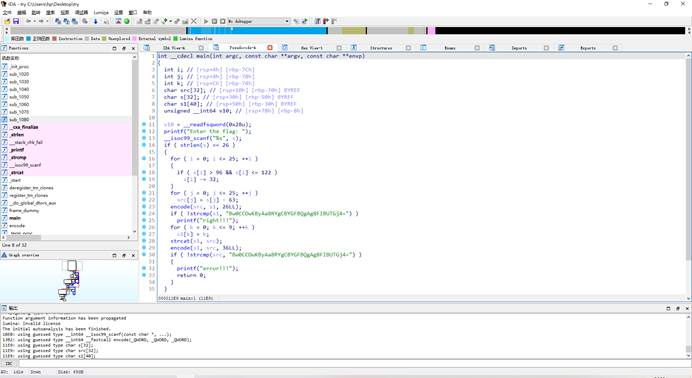Image resolution: width=692 pixels, height=378 pixels.
Task: Select _printf in Functions list
Action: pyautogui.click(x=17, y=150)
